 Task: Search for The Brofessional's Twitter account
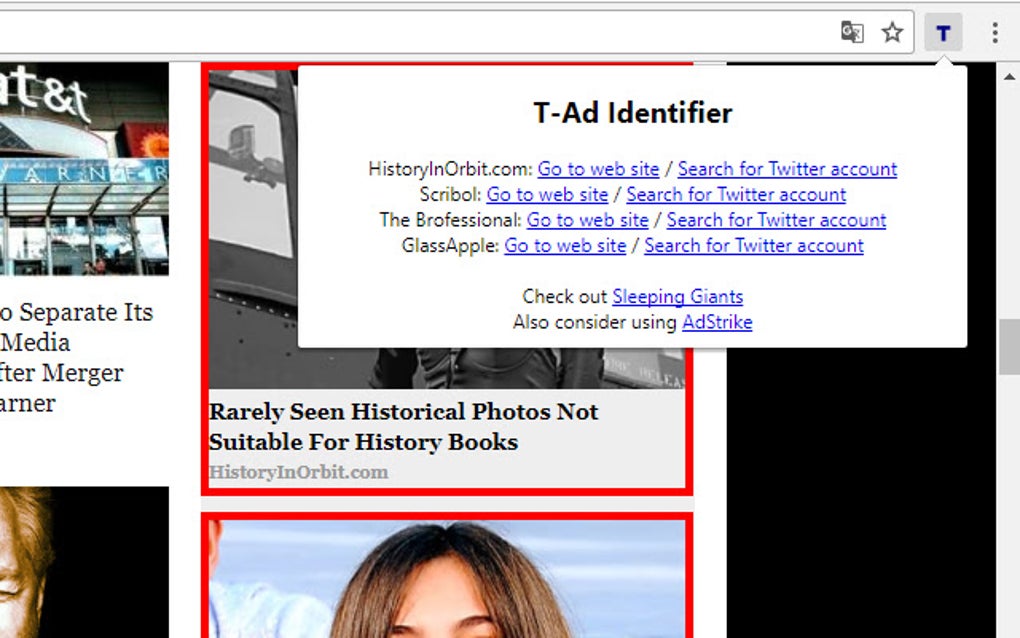pos(778,220)
